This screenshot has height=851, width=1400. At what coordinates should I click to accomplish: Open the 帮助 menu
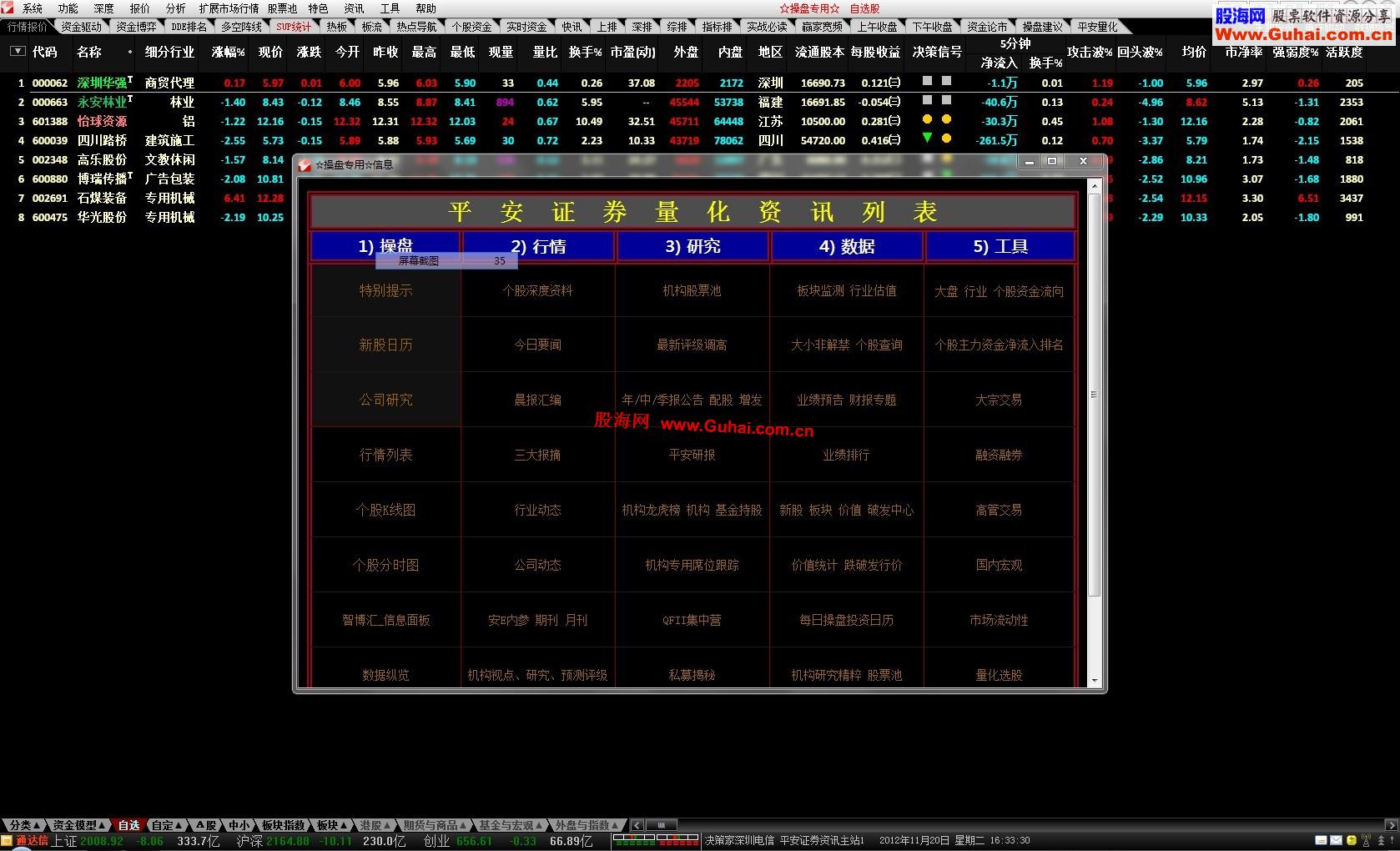[426, 8]
